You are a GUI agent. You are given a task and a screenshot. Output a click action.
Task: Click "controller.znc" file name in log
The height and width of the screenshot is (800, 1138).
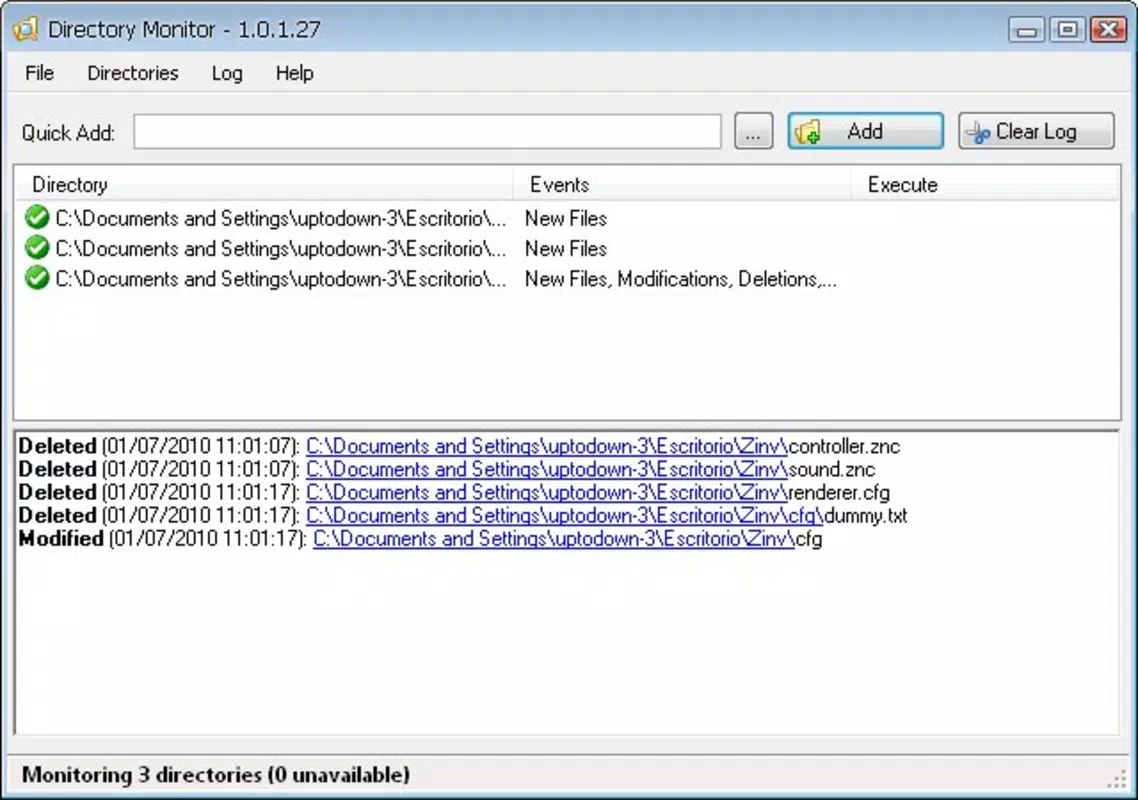[x=844, y=446]
